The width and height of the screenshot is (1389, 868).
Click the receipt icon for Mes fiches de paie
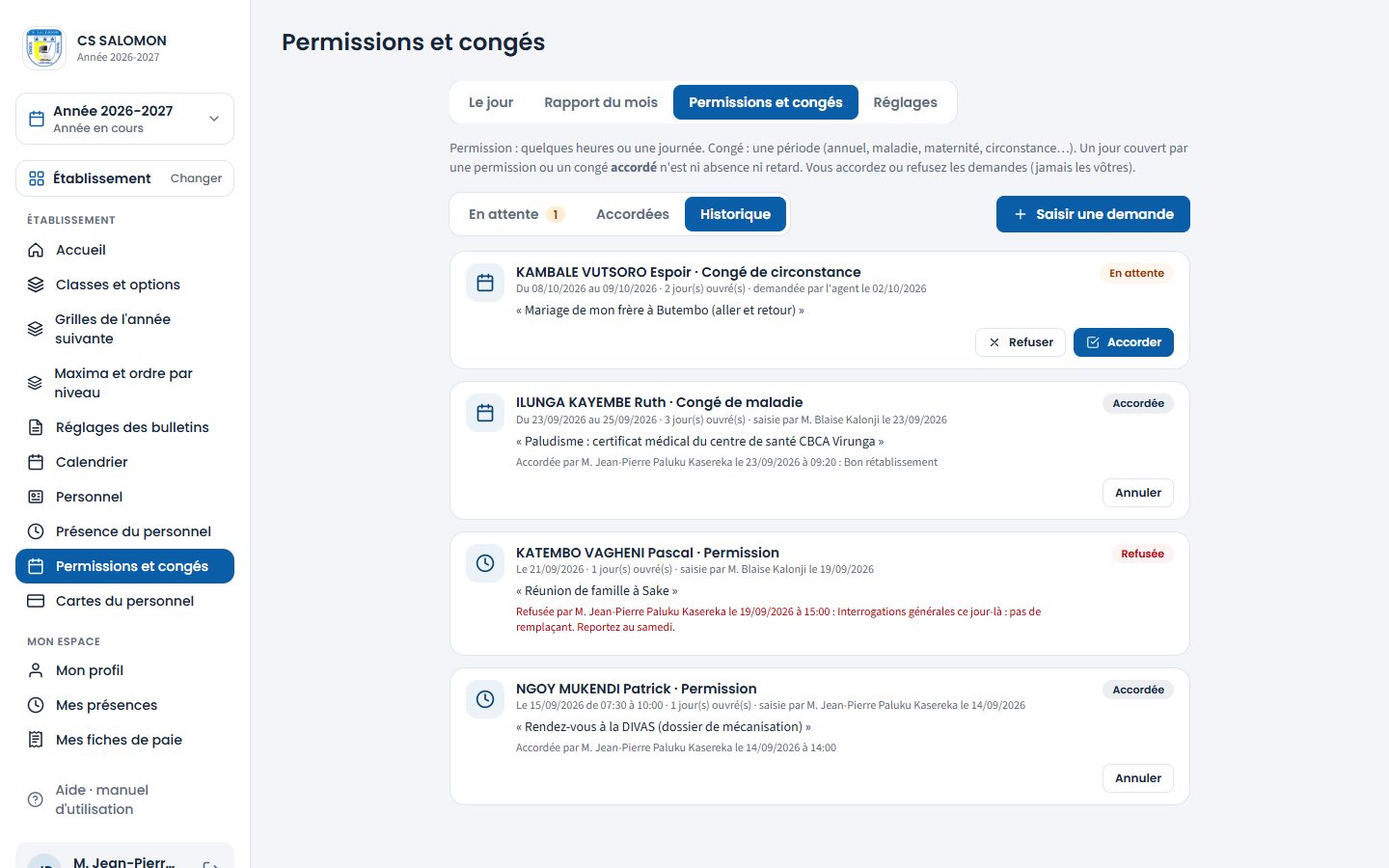[x=36, y=740]
